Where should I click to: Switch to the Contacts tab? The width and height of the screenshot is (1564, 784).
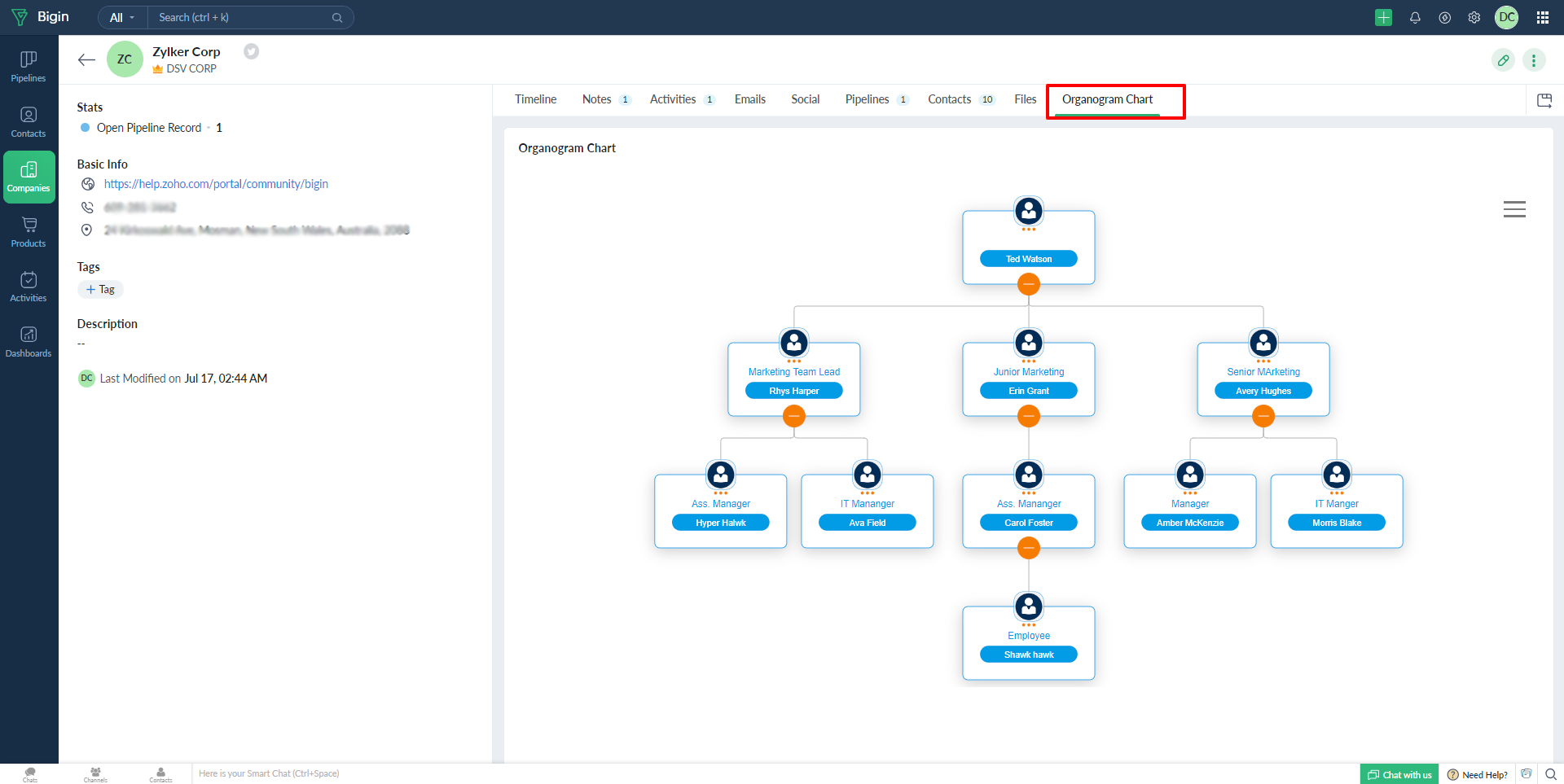pos(961,99)
